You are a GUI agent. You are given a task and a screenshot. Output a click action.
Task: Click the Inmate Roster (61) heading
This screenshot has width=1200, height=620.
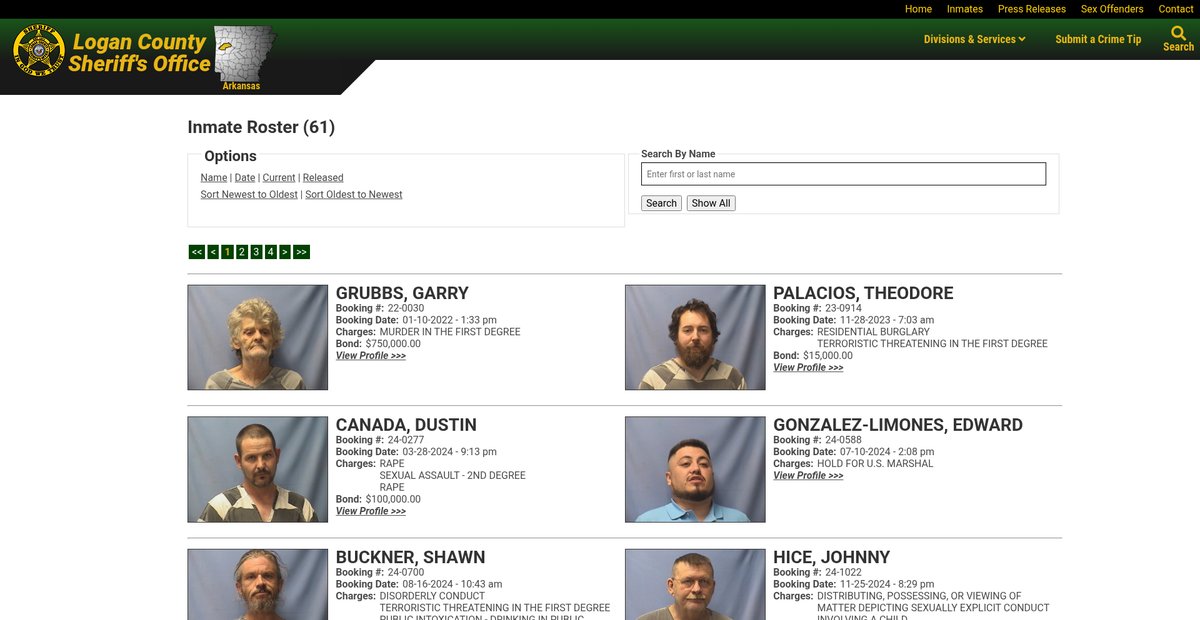(x=261, y=127)
